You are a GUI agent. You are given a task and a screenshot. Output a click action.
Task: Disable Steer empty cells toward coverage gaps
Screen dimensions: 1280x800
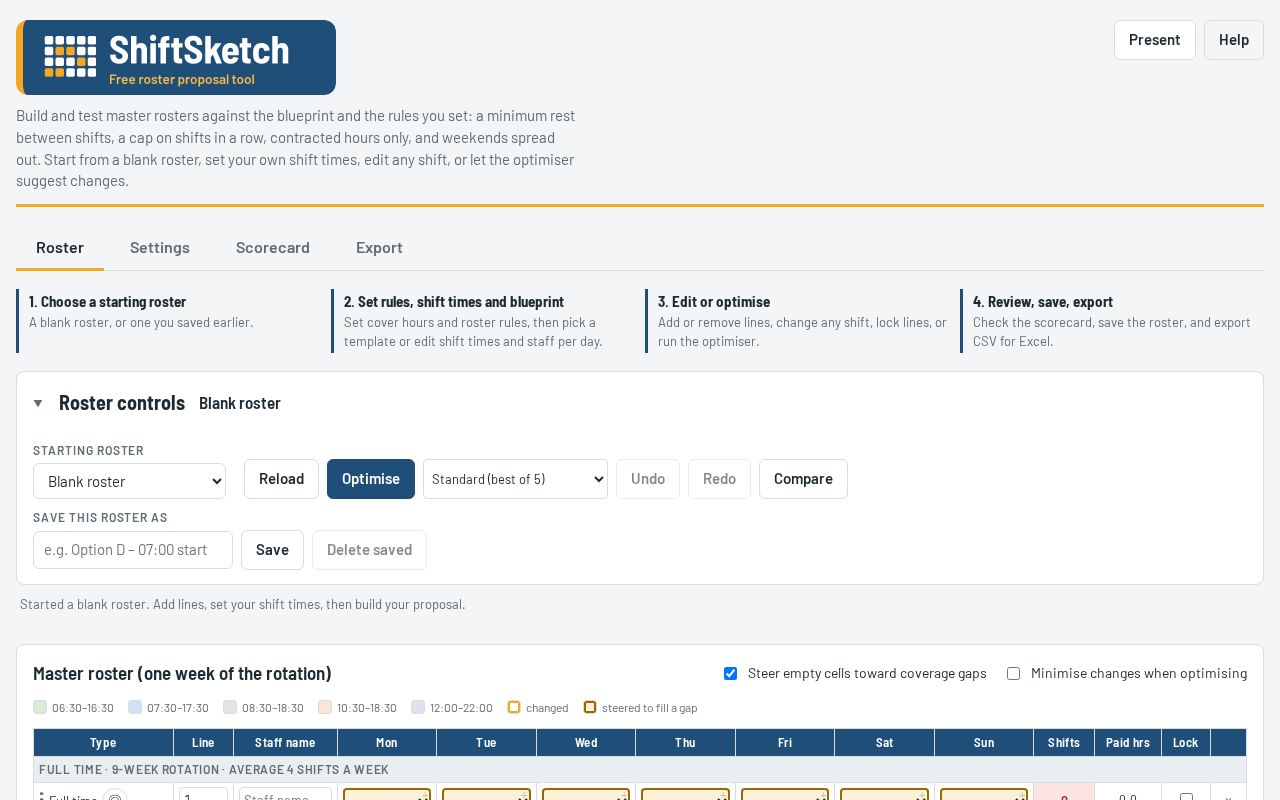[730, 673]
